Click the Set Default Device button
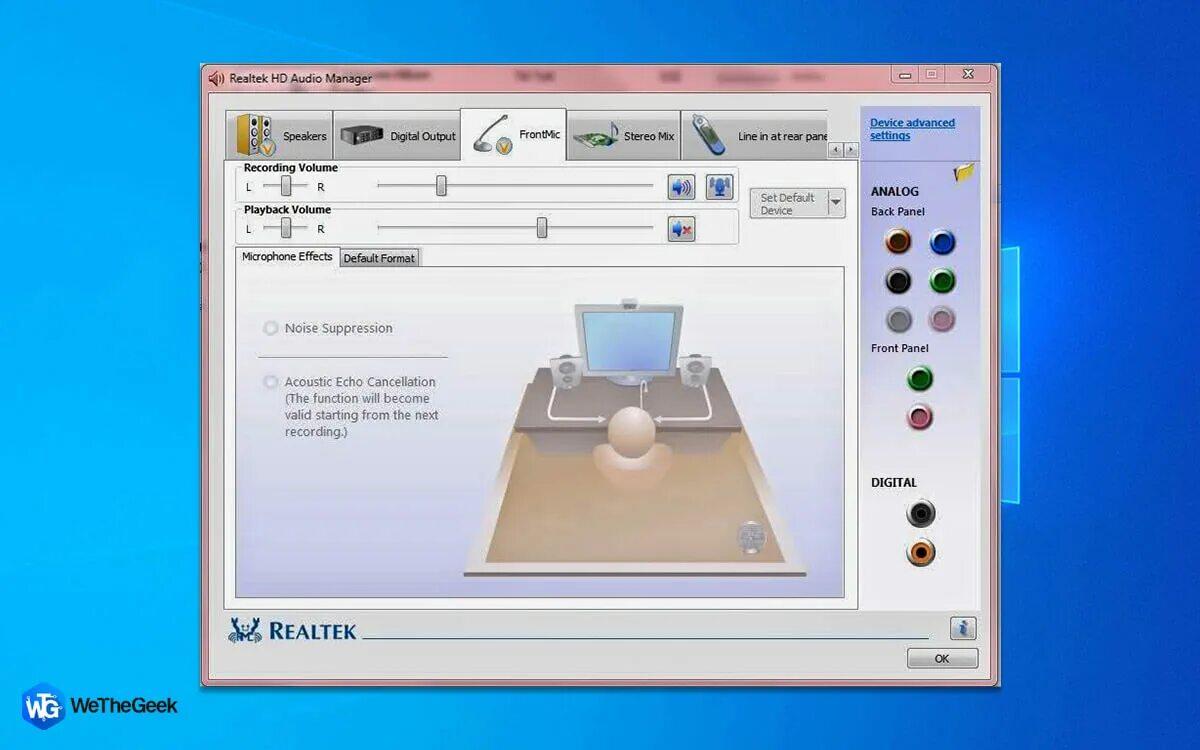The image size is (1200, 750). point(789,204)
